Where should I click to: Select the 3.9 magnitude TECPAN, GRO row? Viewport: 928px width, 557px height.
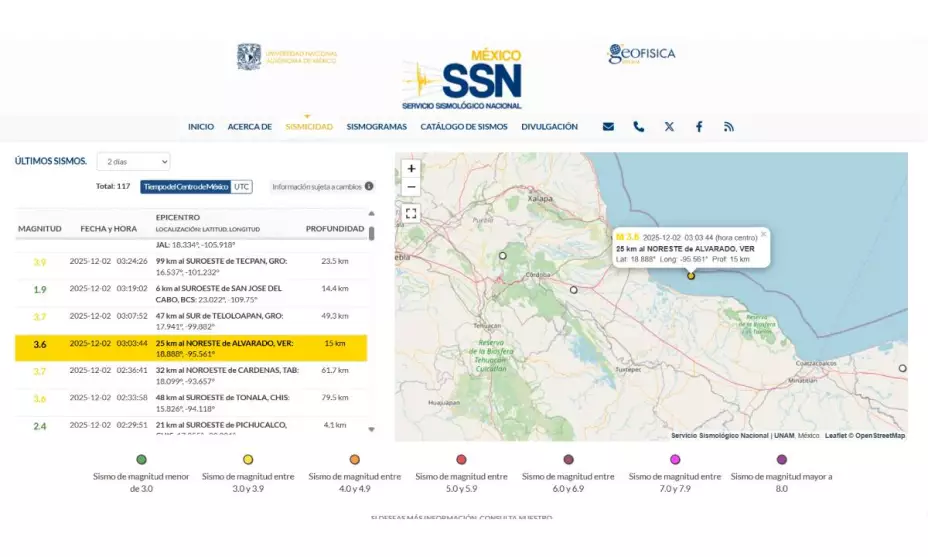pos(191,266)
